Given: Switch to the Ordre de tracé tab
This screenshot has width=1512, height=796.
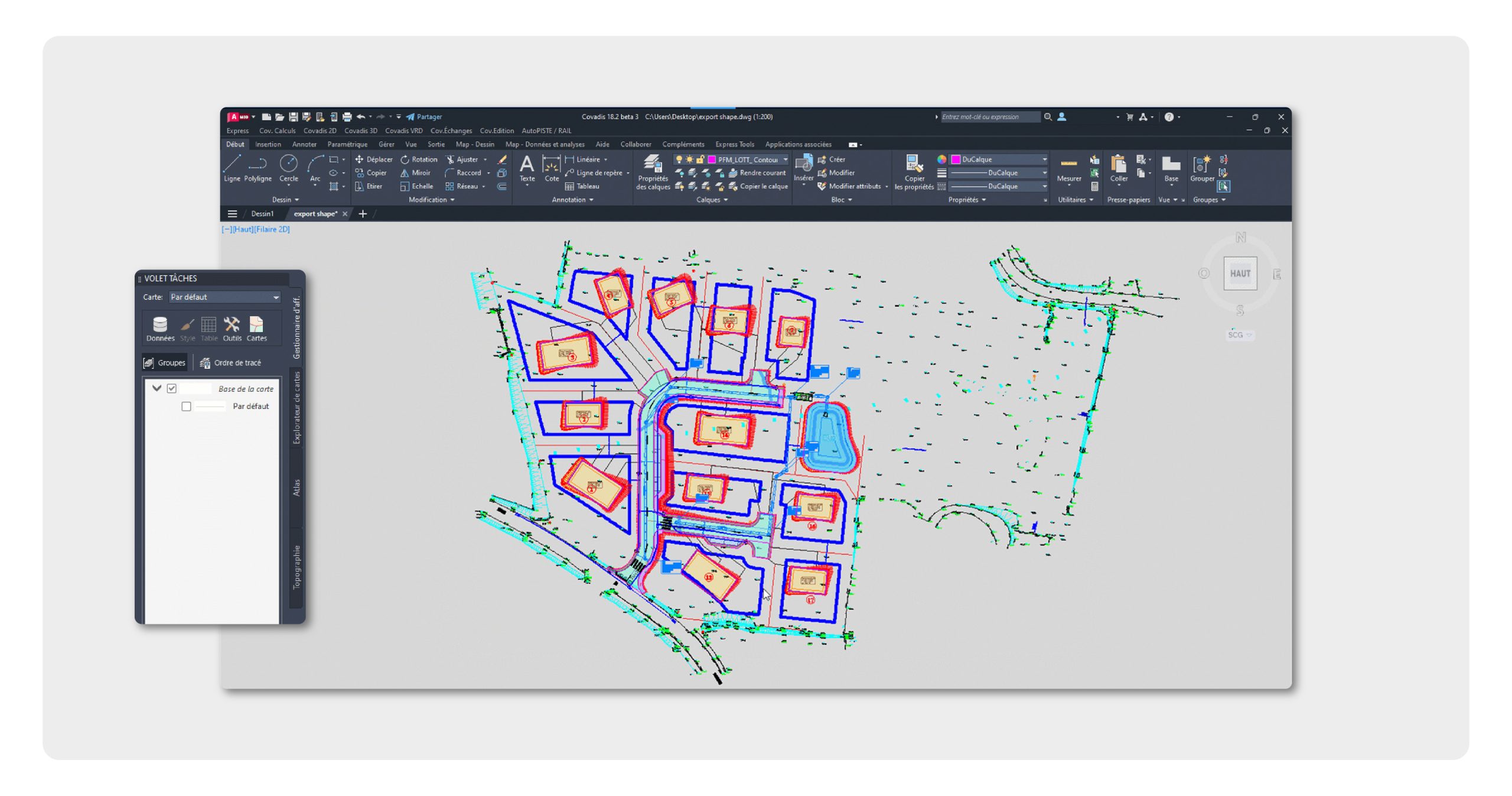Looking at the screenshot, I should click(x=231, y=363).
